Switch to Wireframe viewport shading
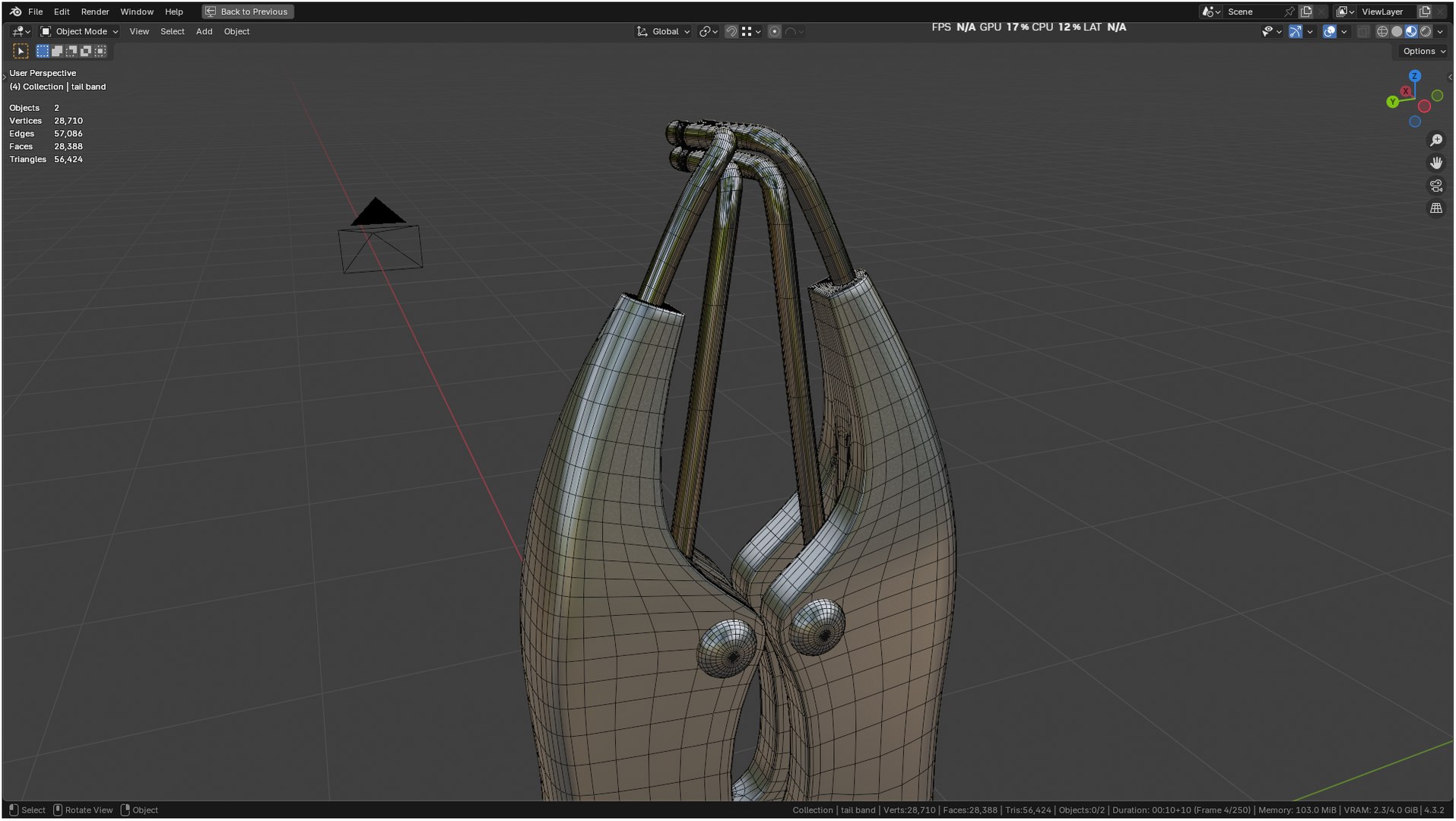This screenshot has height=821, width=1456. 1382,31
